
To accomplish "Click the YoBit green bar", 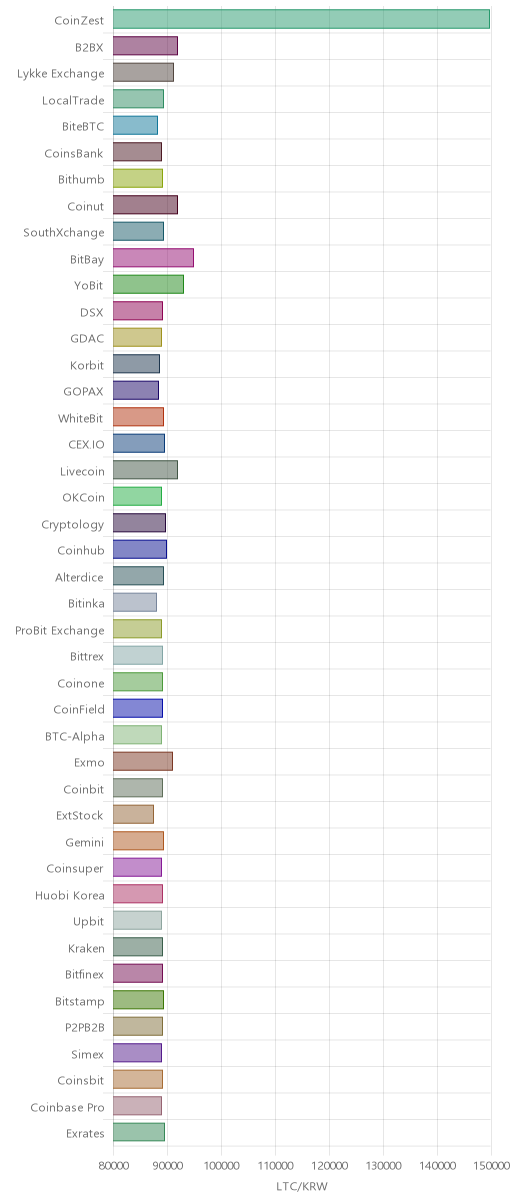I will tap(148, 284).
